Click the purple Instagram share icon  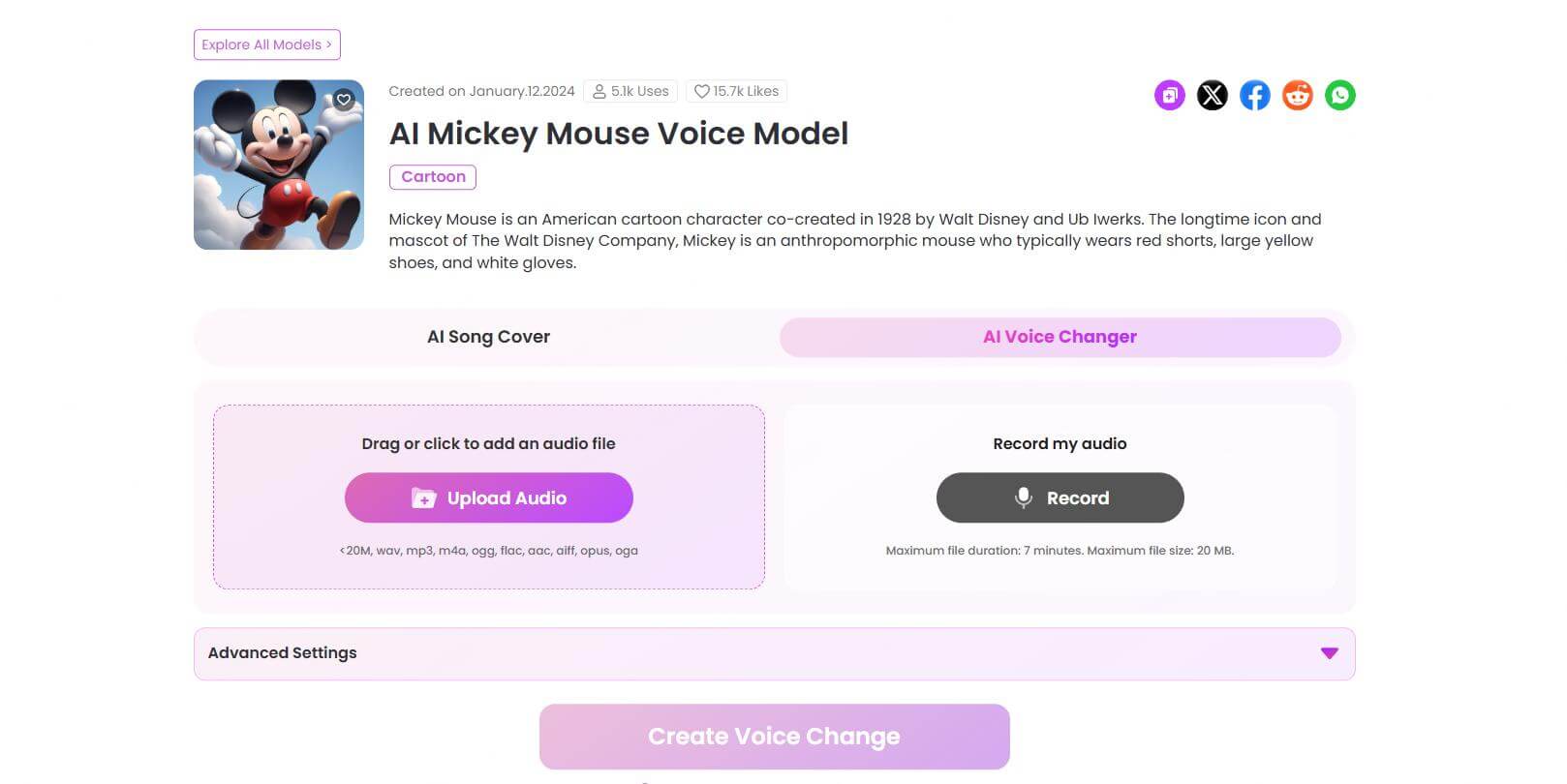pos(1170,95)
